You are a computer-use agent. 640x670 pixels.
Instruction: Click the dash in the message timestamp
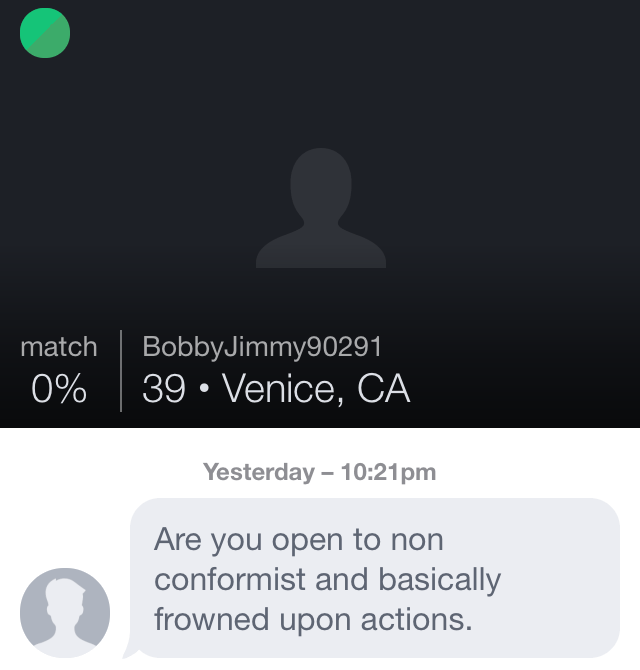click(x=327, y=472)
